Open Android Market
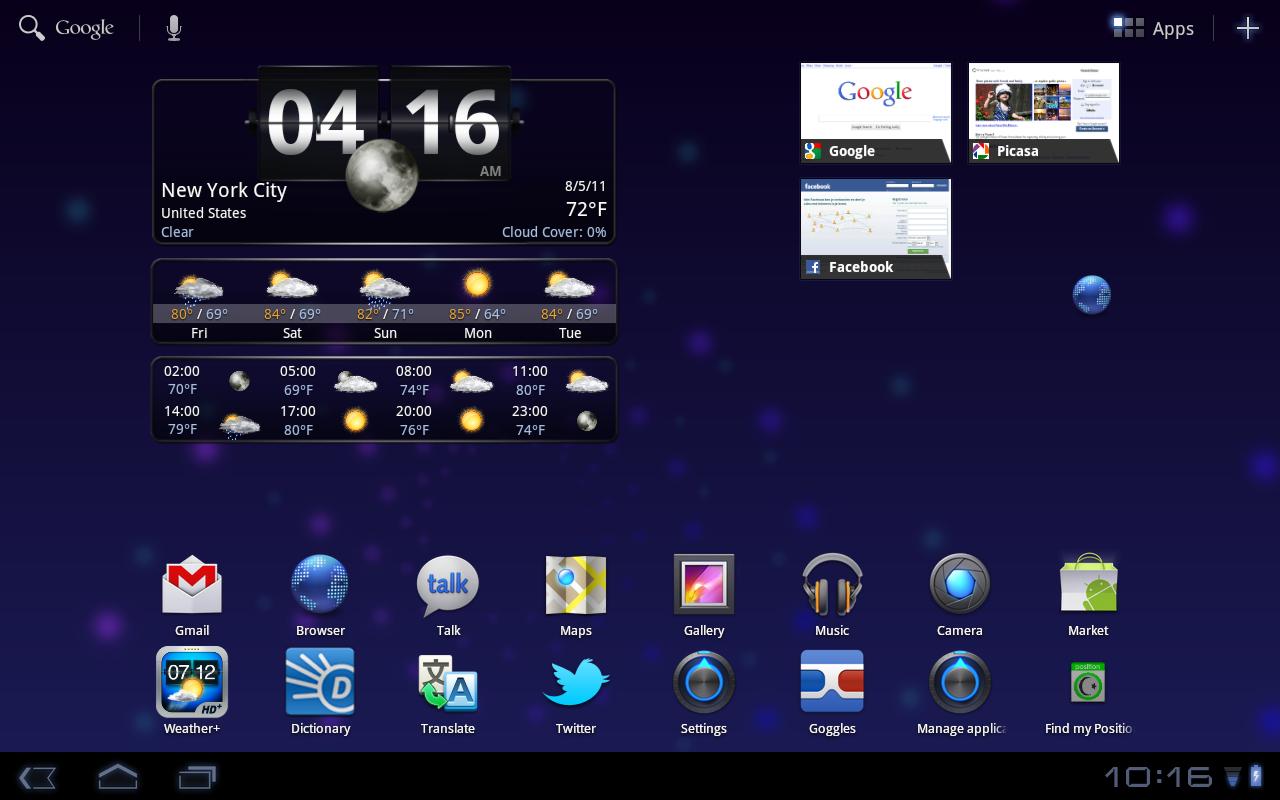This screenshot has height=800, width=1280. [x=1088, y=596]
